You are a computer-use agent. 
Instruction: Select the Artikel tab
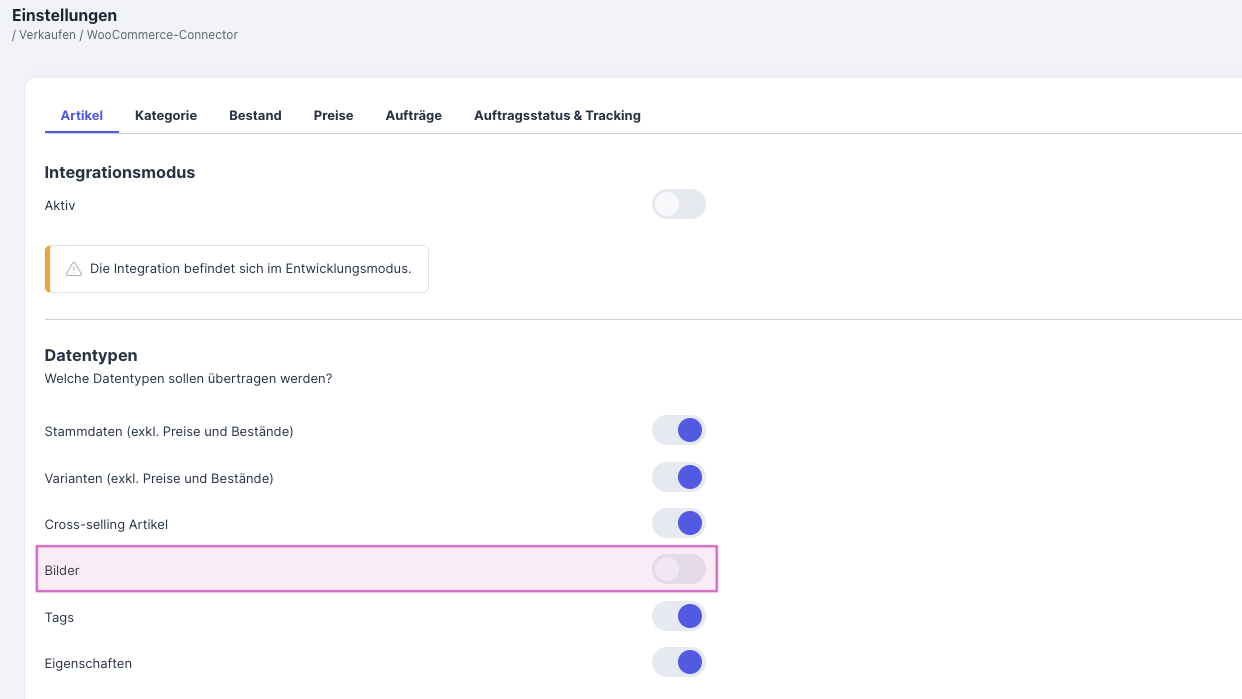82,116
